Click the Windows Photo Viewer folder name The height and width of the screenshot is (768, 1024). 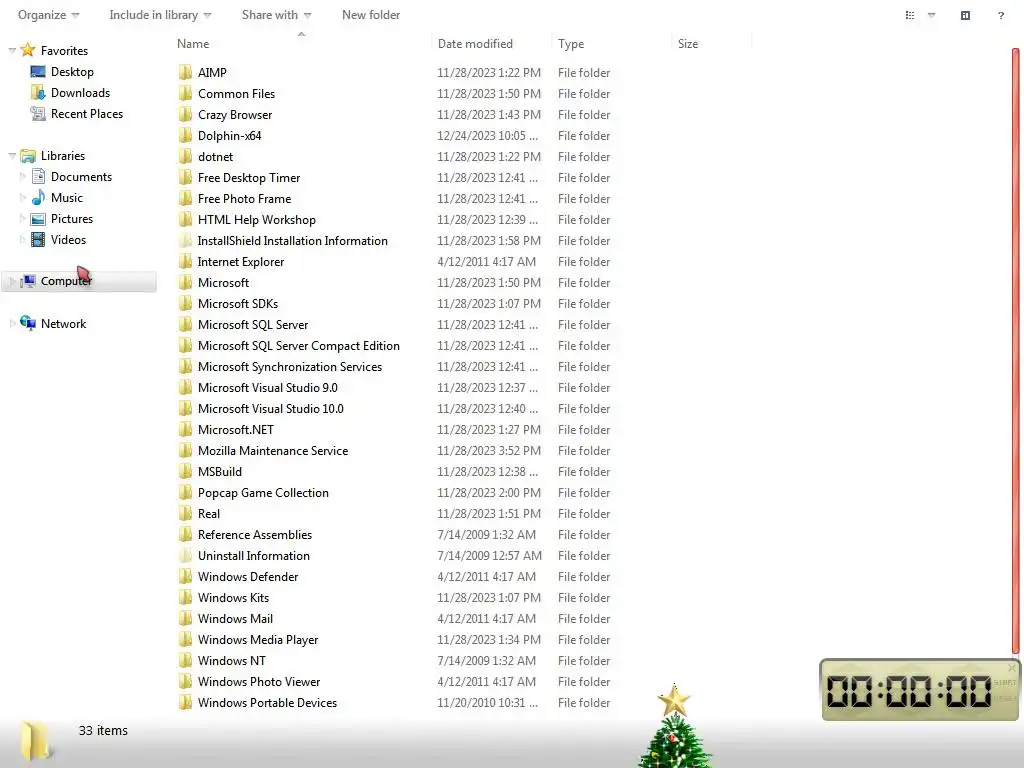point(259,681)
